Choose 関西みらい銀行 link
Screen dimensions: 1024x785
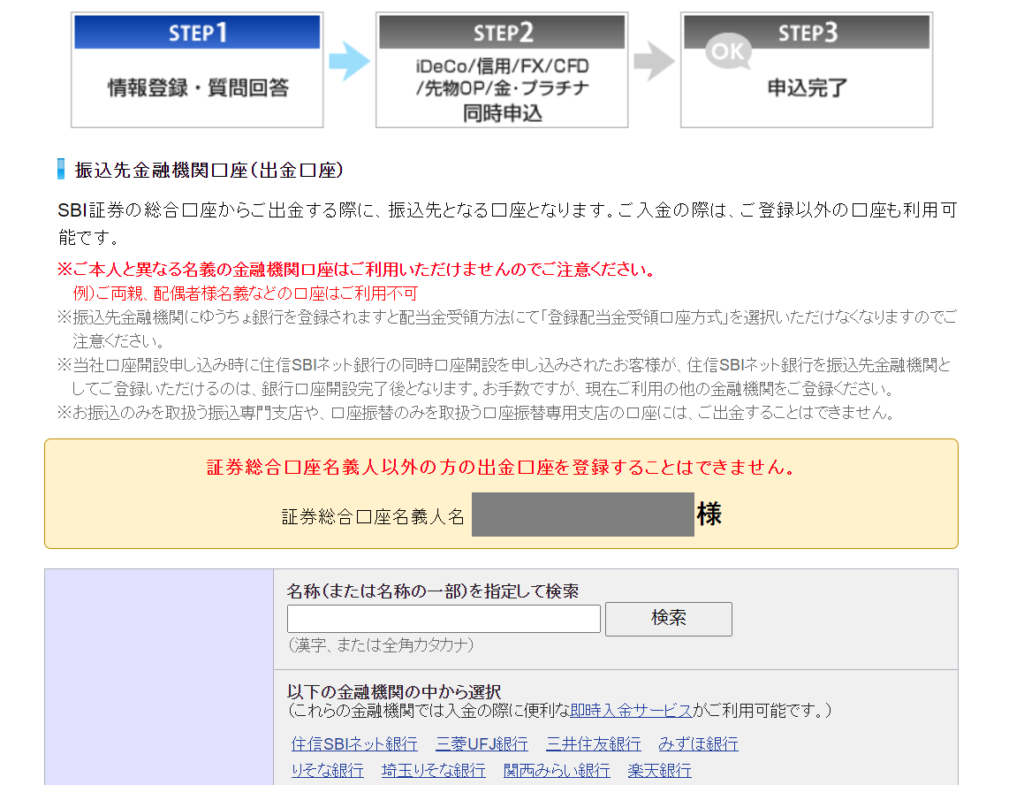556,771
